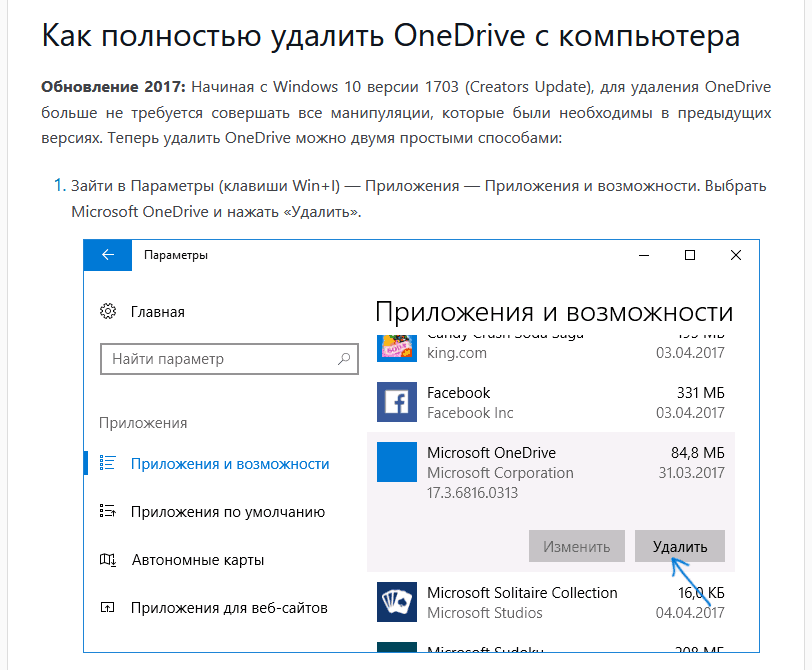Select the Microsoft Solitaire Collection entry name
812x670 pixels.
pyautogui.click(x=521, y=593)
